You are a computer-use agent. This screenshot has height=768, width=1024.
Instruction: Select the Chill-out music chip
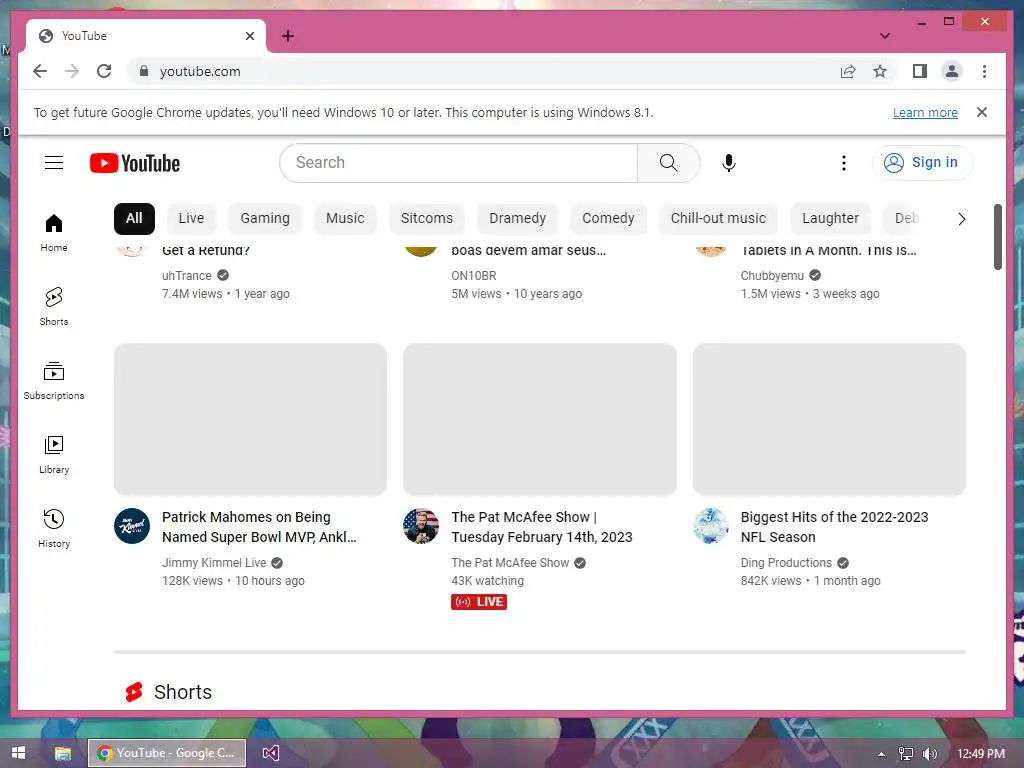point(718,218)
